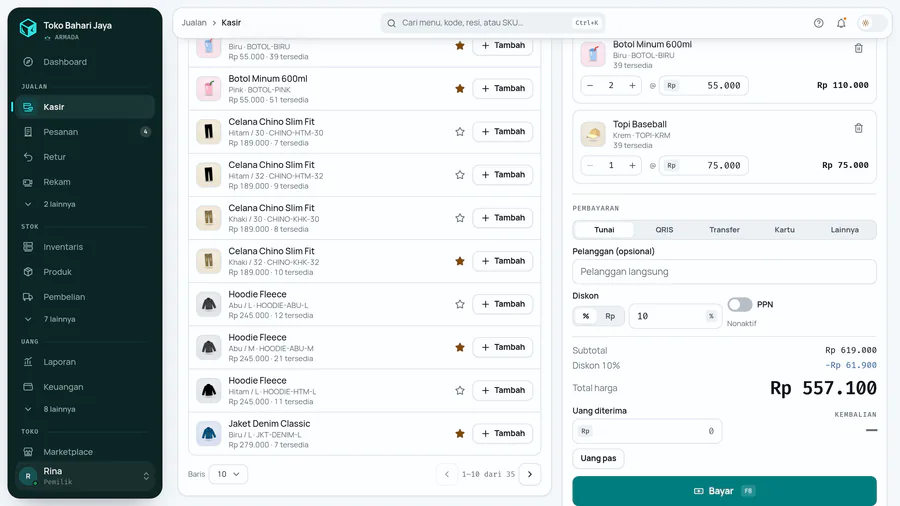Viewport: 900px width, 506px height.
Task: Open Inventaris in the sidebar
Action: 84,247
